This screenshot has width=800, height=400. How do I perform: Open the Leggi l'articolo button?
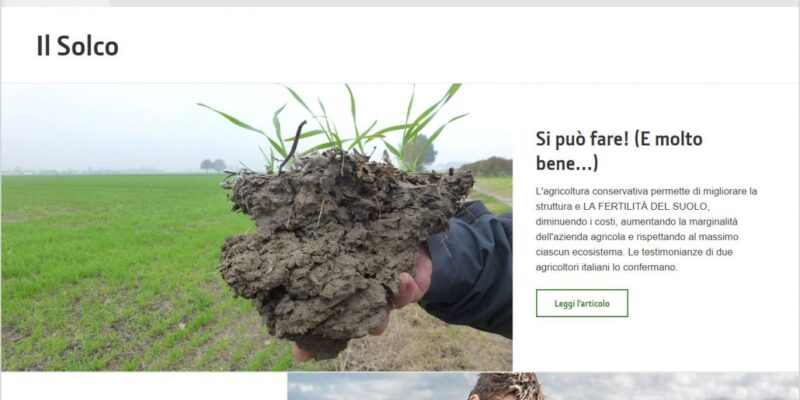click(x=582, y=304)
